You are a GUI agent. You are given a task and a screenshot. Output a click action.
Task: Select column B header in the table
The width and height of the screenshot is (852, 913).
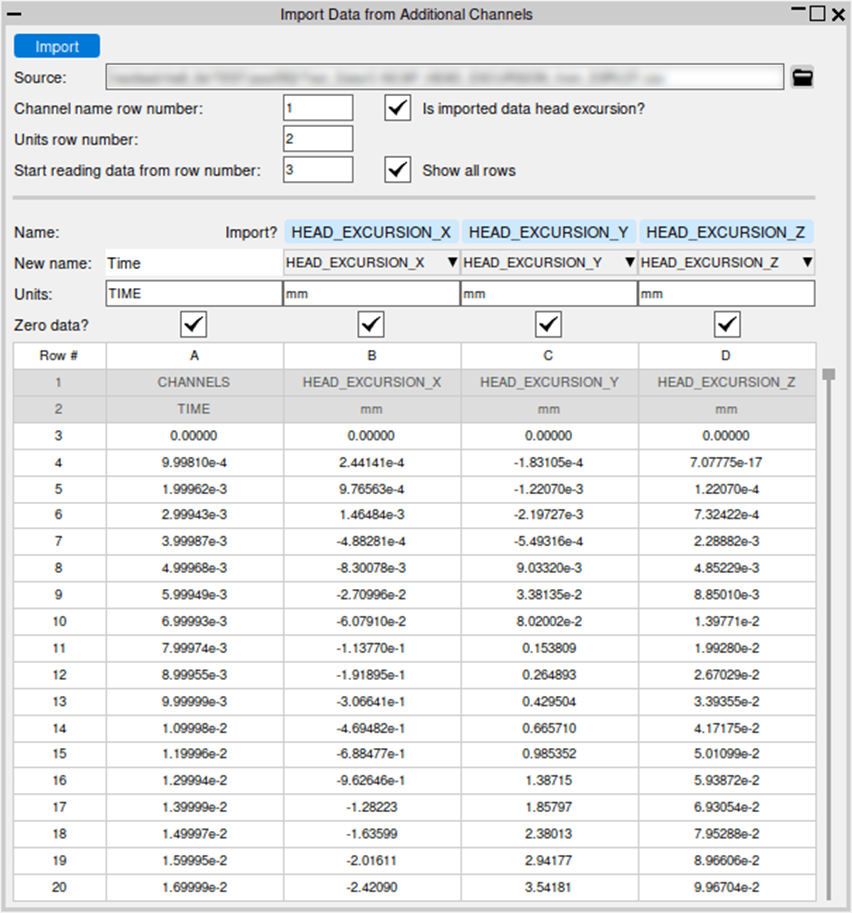pos(372,355)
